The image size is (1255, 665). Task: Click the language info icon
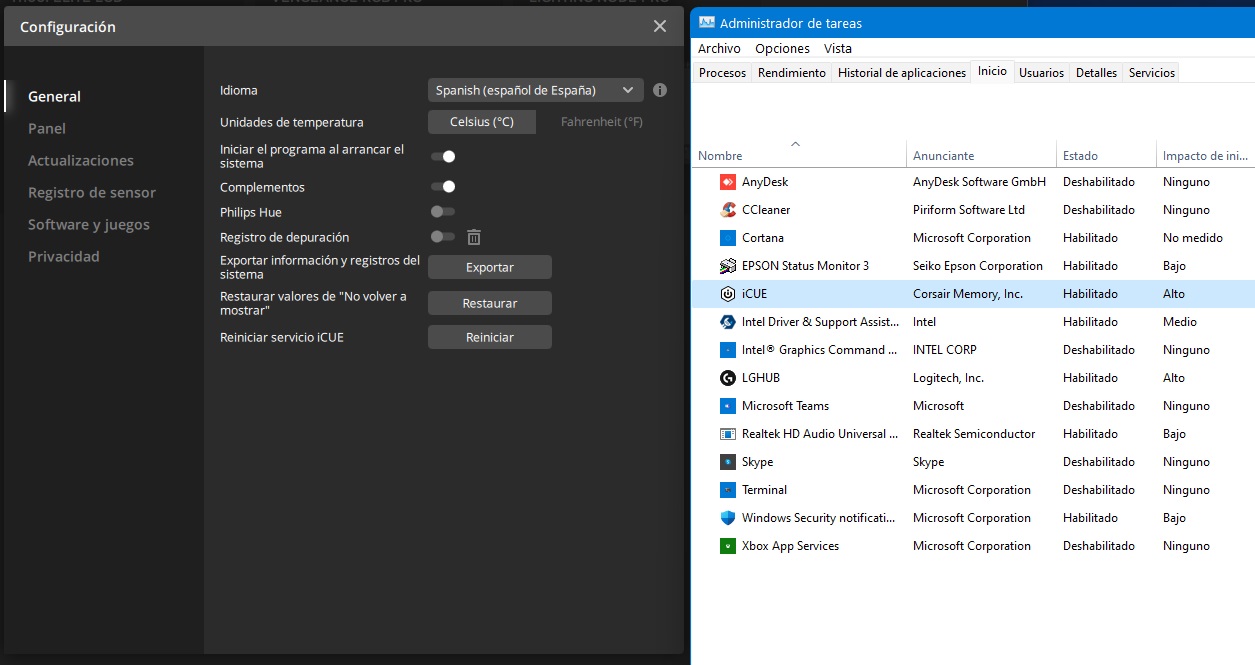(660, 90)
